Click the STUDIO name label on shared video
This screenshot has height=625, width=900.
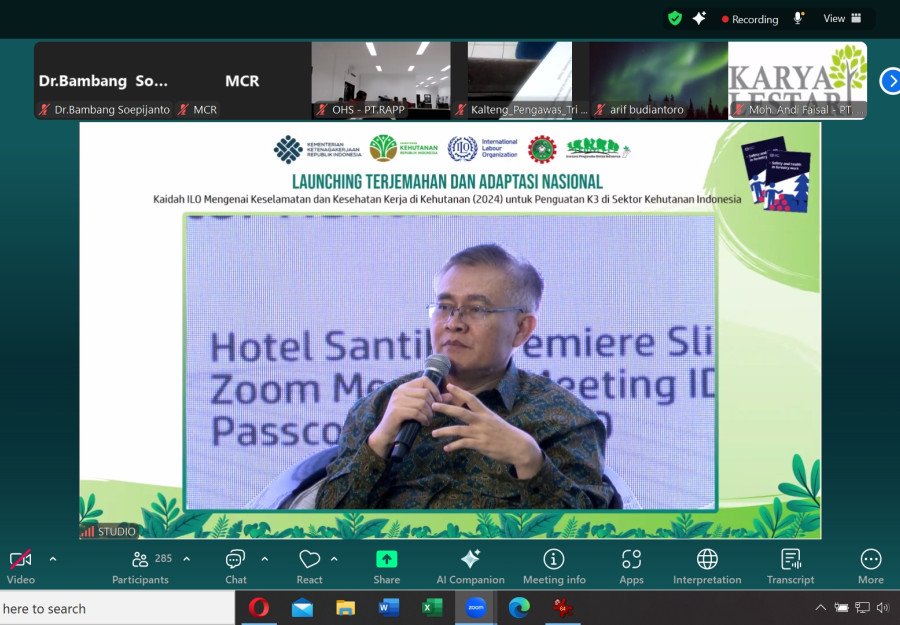point(108,531)
